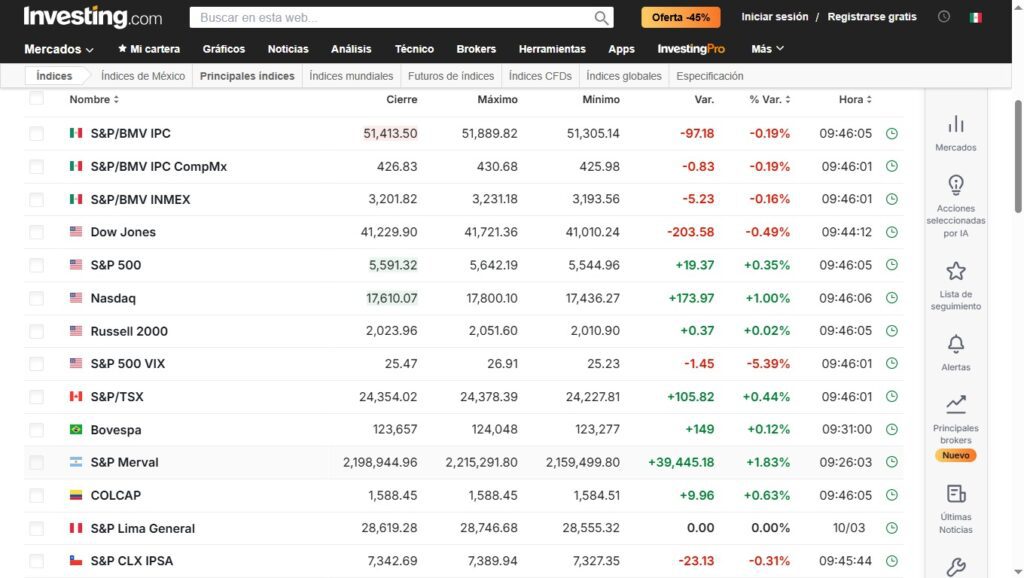Expand the Más menu

coord(767,49)
